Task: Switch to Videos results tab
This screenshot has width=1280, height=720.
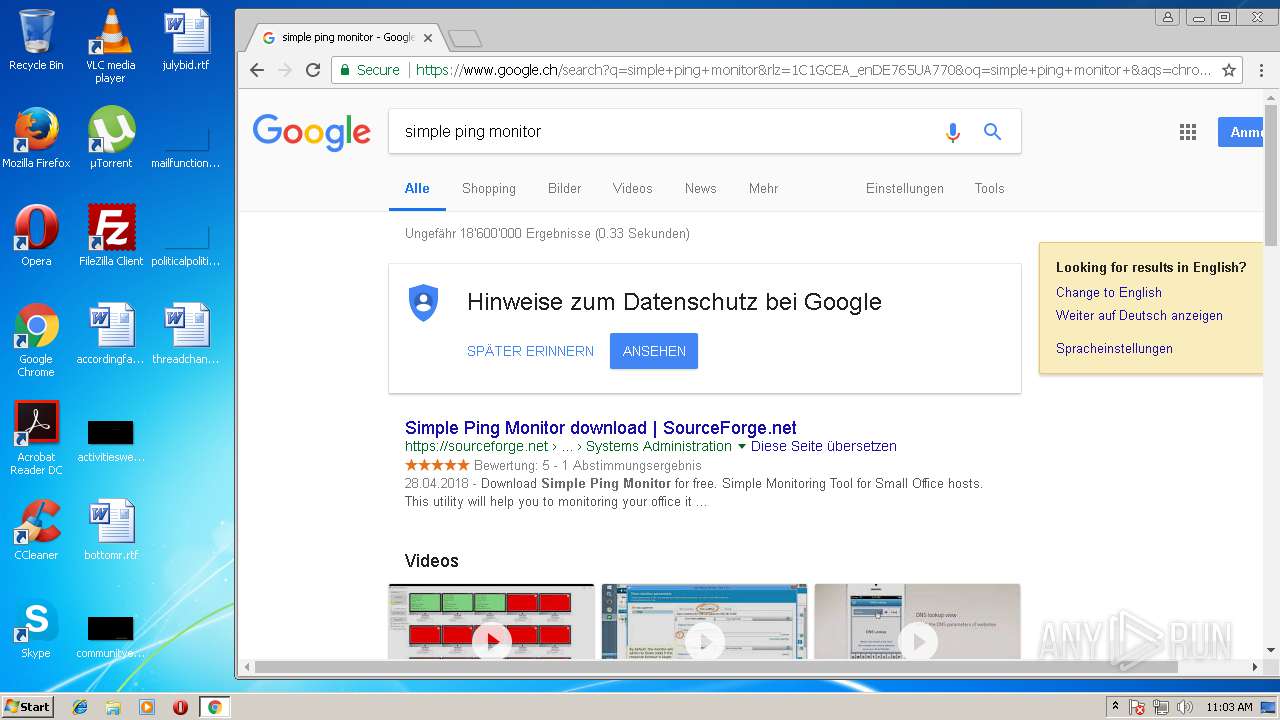Action: coord(632,188)
